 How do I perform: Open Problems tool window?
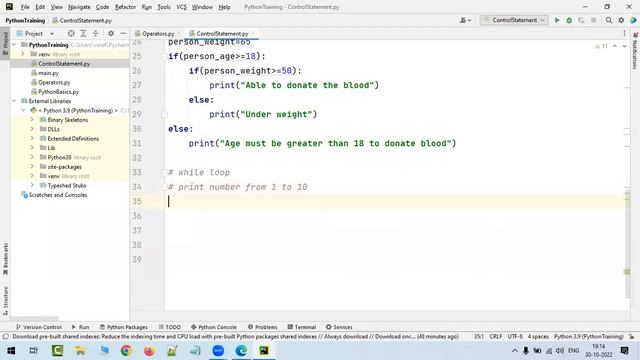click(262, 327)
